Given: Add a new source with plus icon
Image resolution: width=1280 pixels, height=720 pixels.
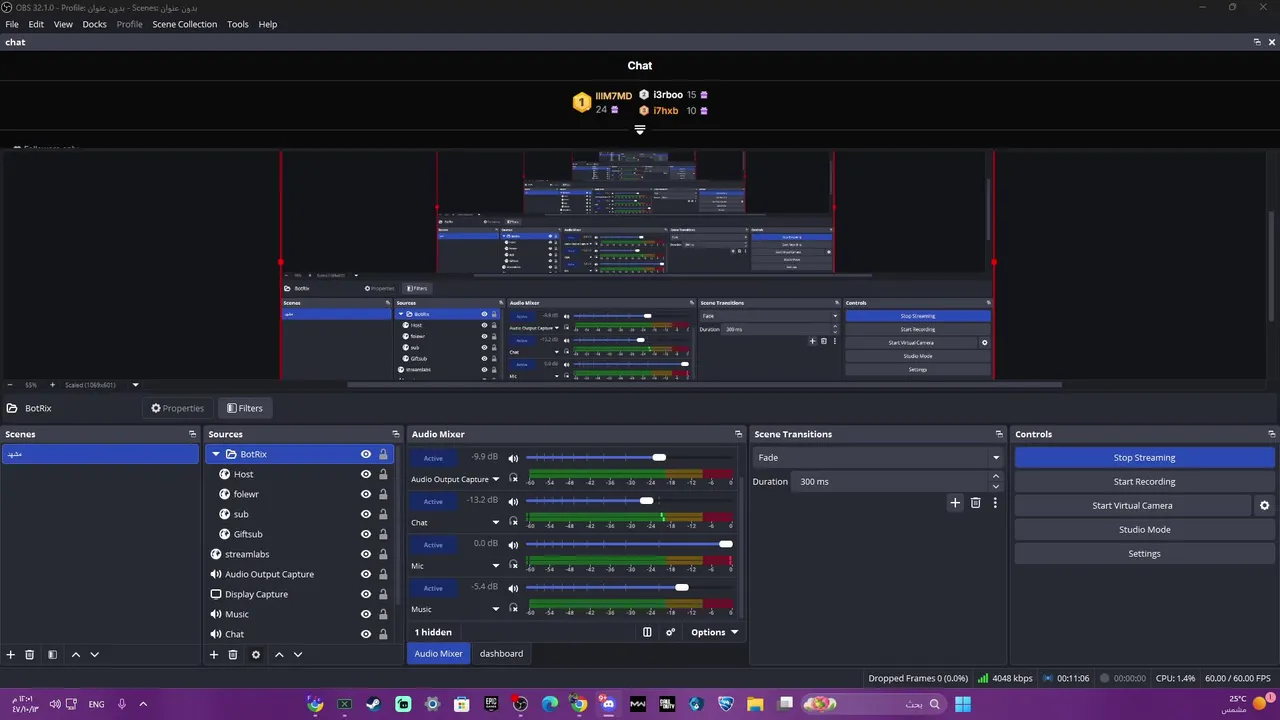Looking at the screenshot, I should [213, 654].
